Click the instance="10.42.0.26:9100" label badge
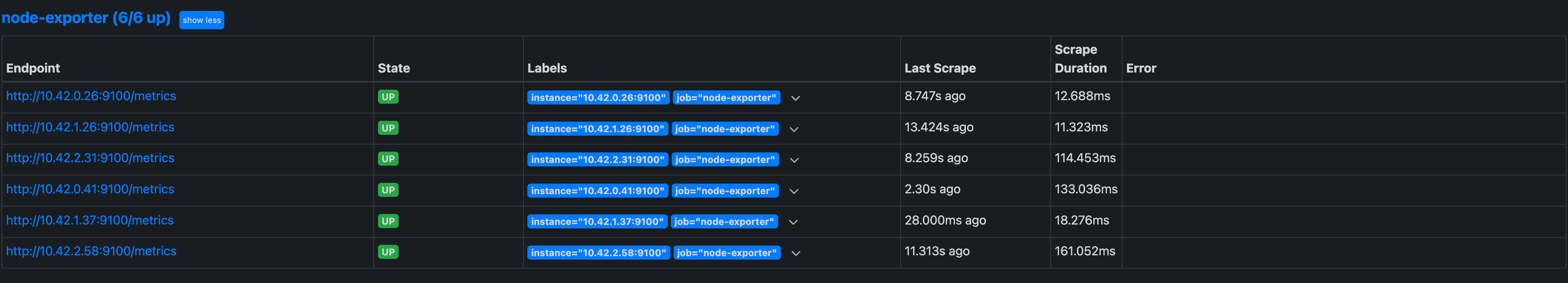The width and height of the screenshot is (1568, 283). [598, 98]
